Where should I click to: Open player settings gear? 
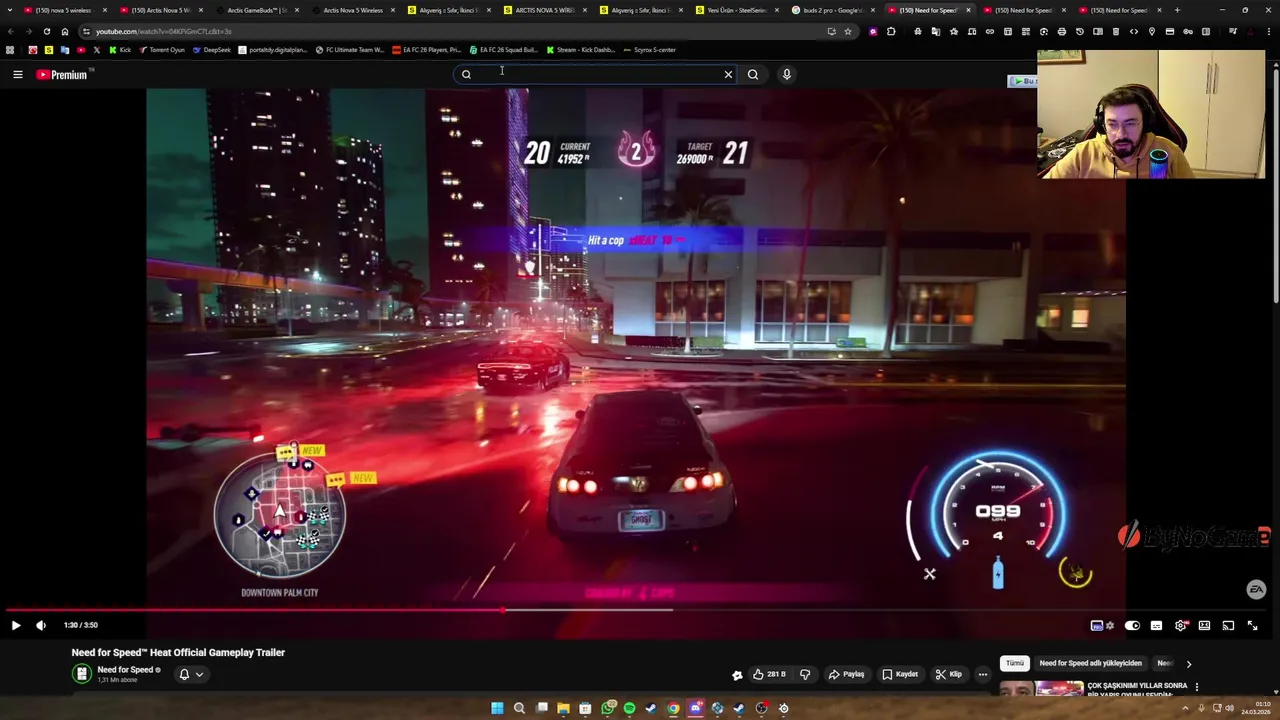1180,626
